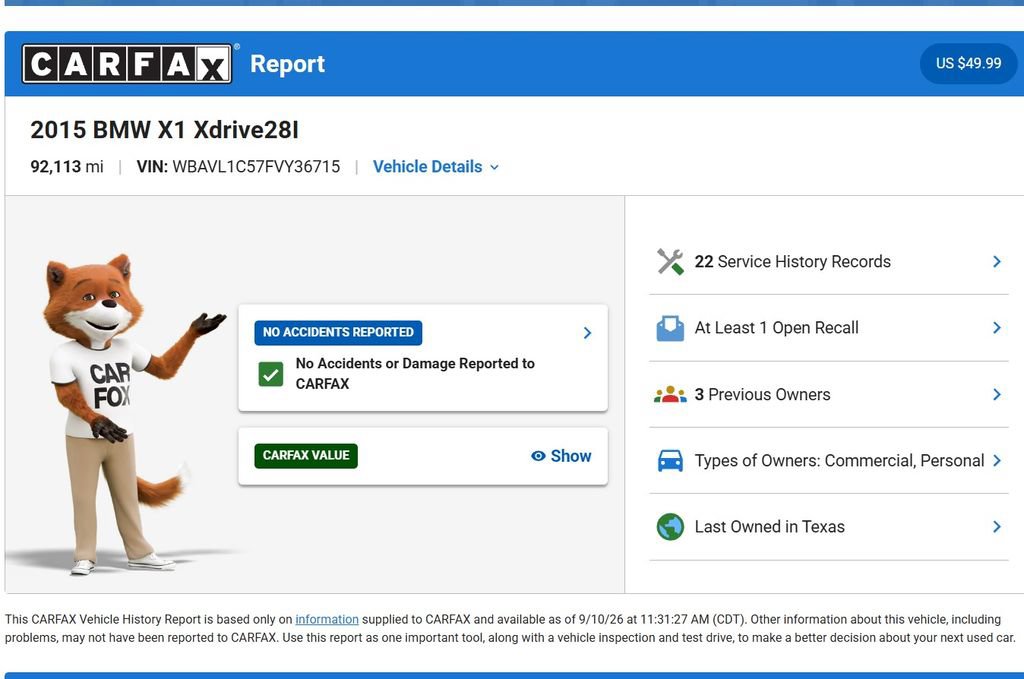1024x679 pixels.
Task: Click the NO ACCIDENTS REPORTED badge
Action: pos(338,332)
